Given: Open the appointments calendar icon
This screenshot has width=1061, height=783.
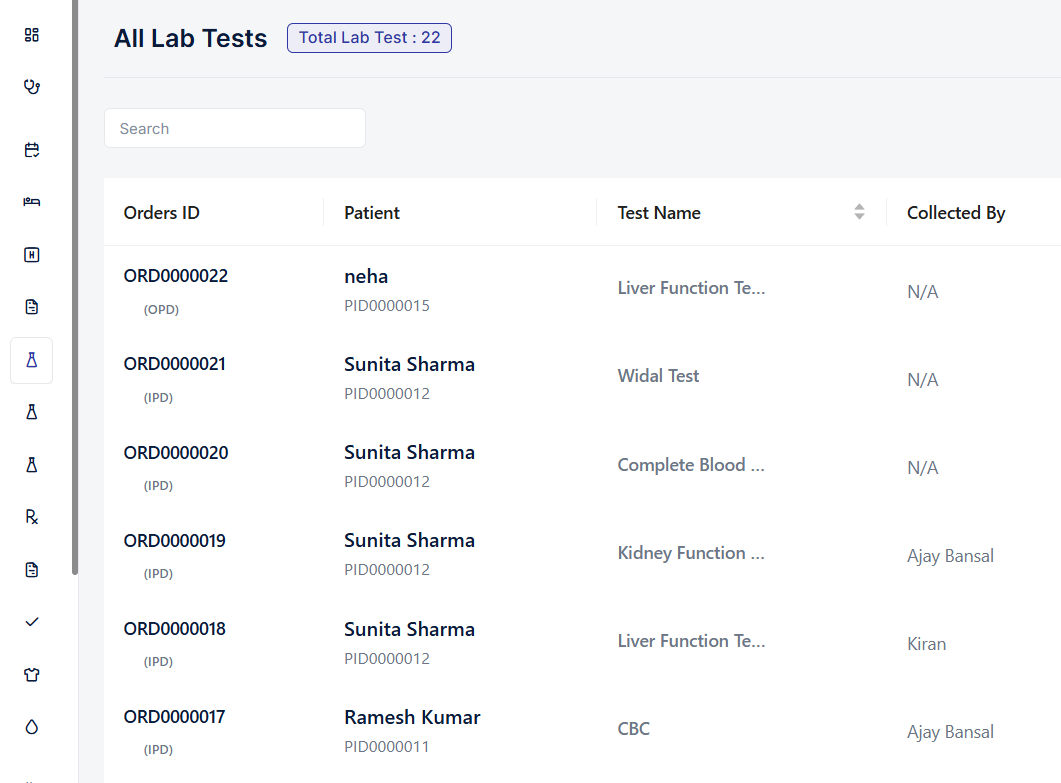Looking at the screenshot, I should 31,149.
